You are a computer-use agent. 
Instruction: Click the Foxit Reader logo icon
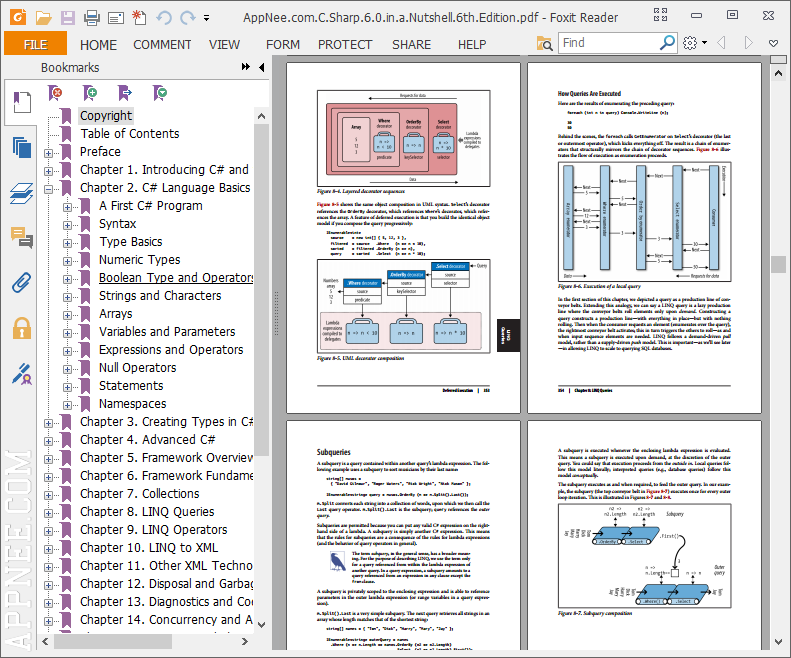pyautogui.click(x=18, y=17)
